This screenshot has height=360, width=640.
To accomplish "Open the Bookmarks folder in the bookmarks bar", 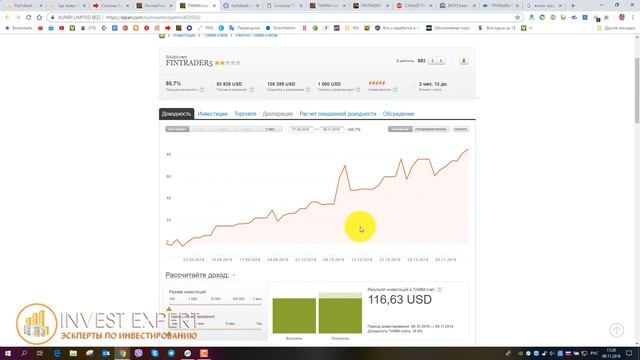I will [18, 28].
